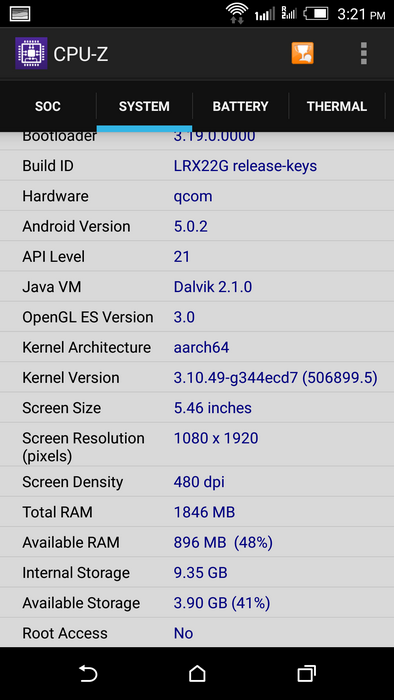Switch to the THERMAL tab
Image resolution: width=394 pixels, height=700 pixels.
click(x=337, y=106)
